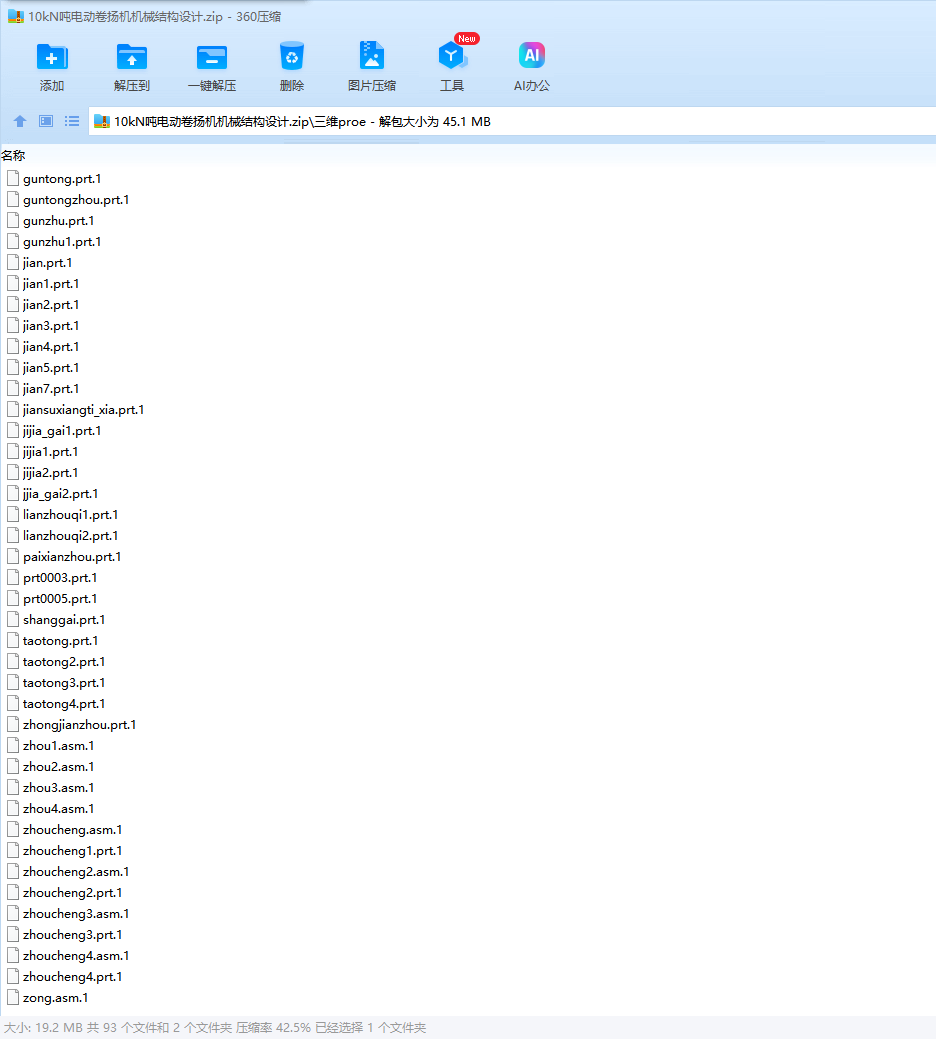Select file icon of jian5.prt.1
936x1039 pixels.
13,367
